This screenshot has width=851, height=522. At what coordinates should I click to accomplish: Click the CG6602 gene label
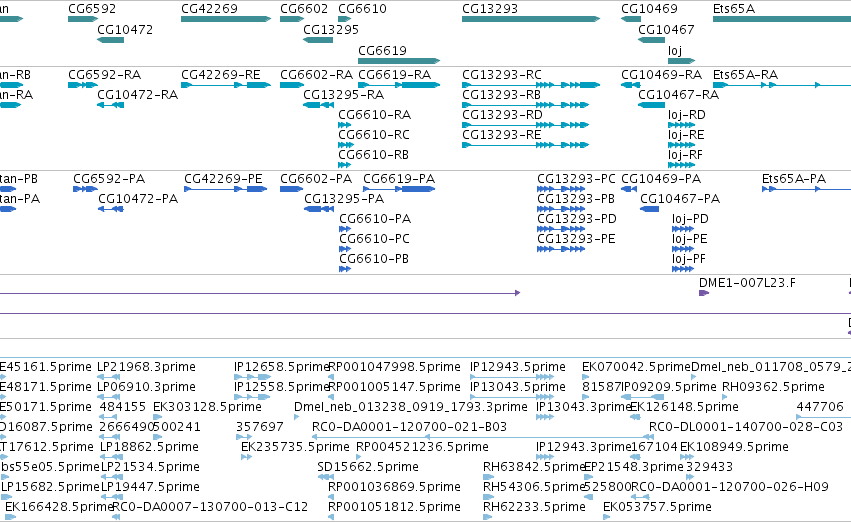304,9
